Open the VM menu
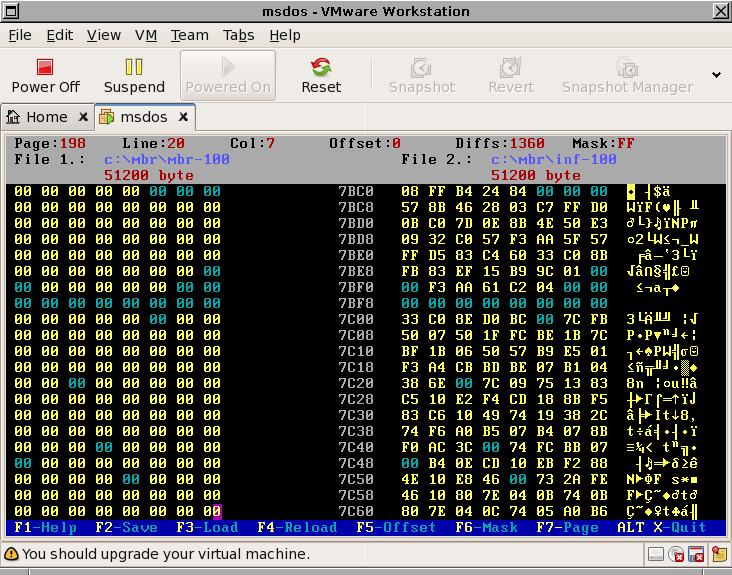The image size is (732, 575). point(146,35)
